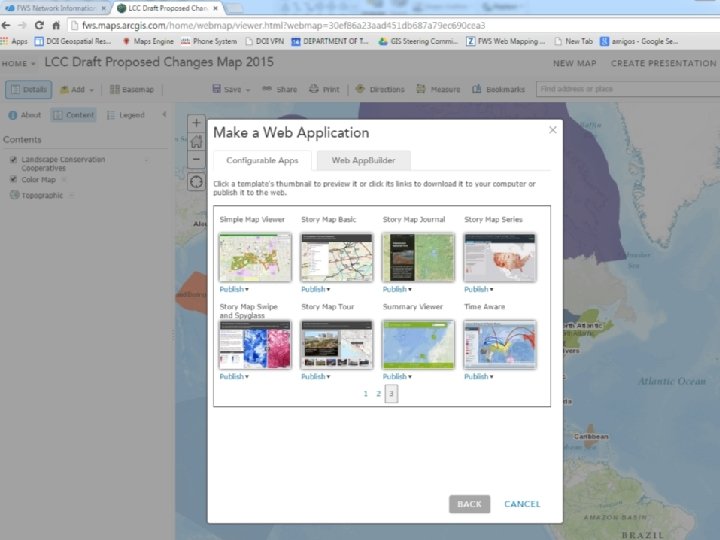Click the browser home icon

point(56,25)
